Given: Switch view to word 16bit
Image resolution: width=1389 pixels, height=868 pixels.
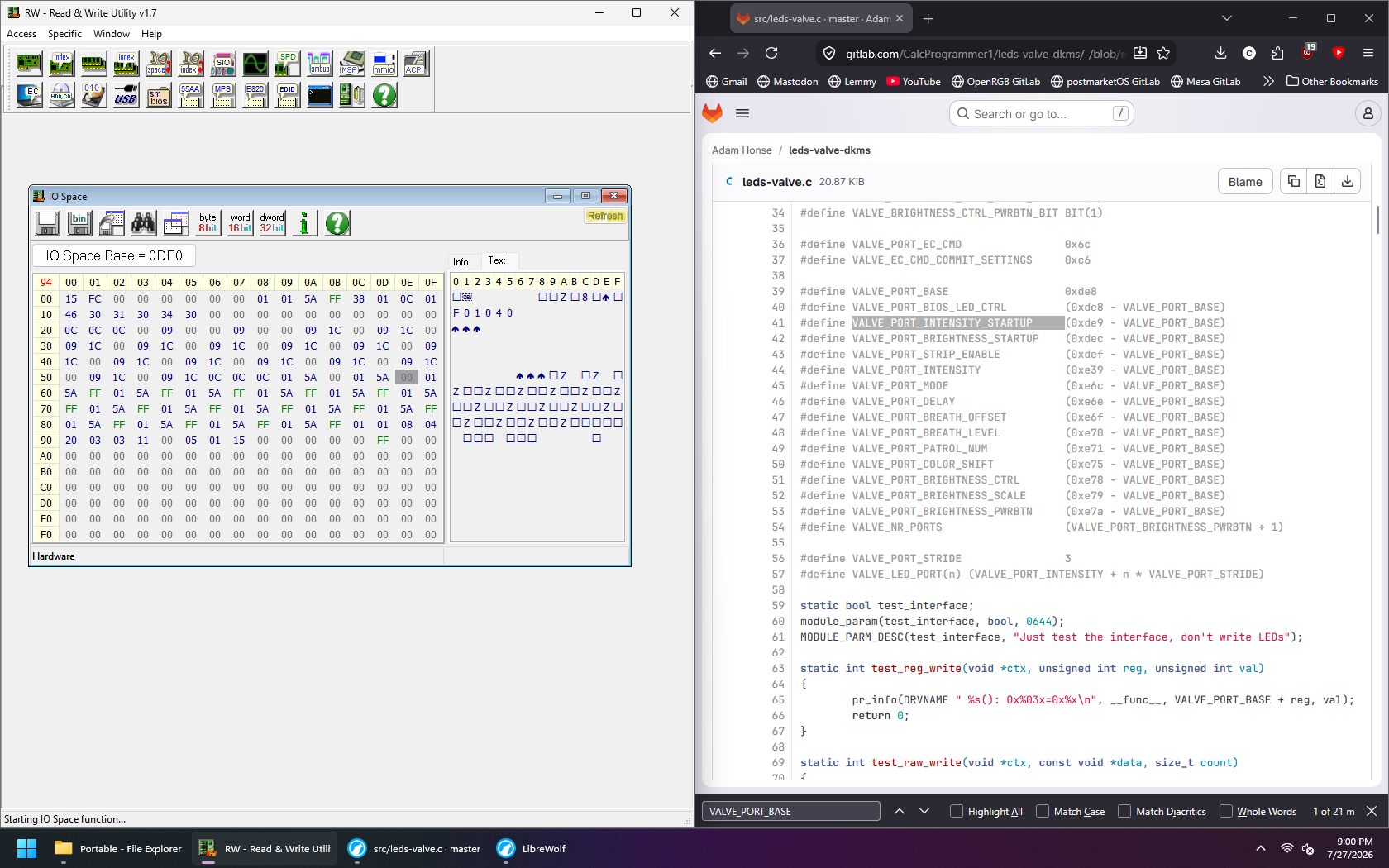Looking at the screenshot, I should pyautogui.click(x=240, y=223).
